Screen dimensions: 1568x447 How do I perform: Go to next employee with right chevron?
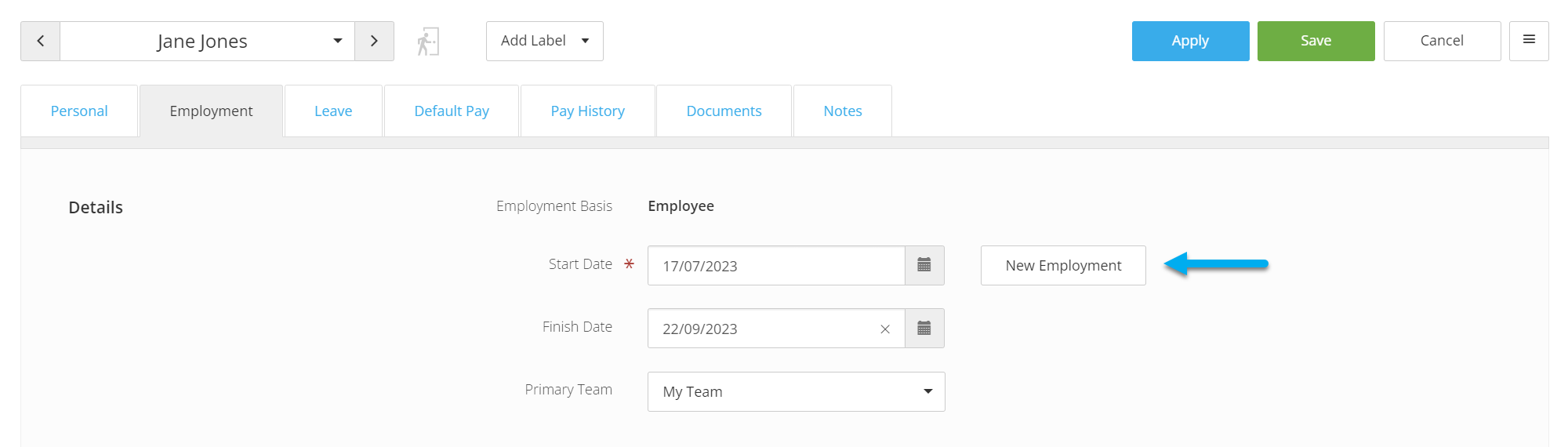374,41
